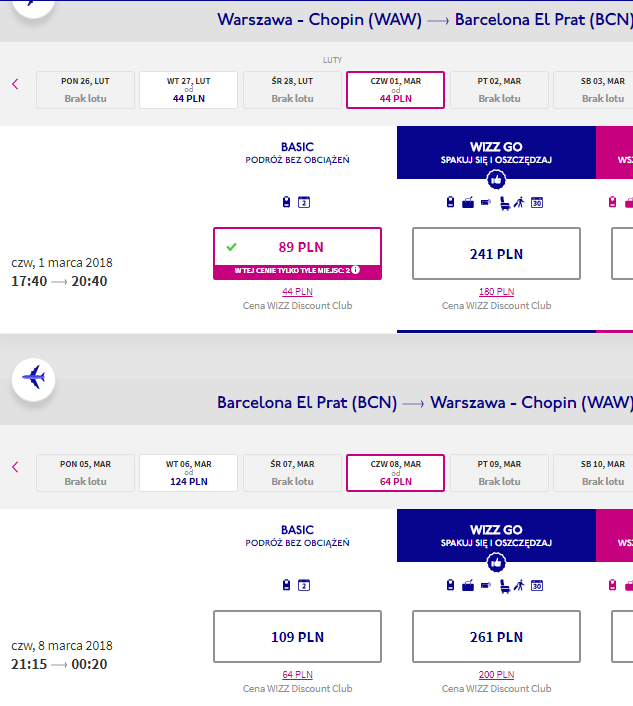The width and height of the screenshot is (633, 706).
Task: Click the checked luggage icon under return WIZZ GO
Action: 468,586
